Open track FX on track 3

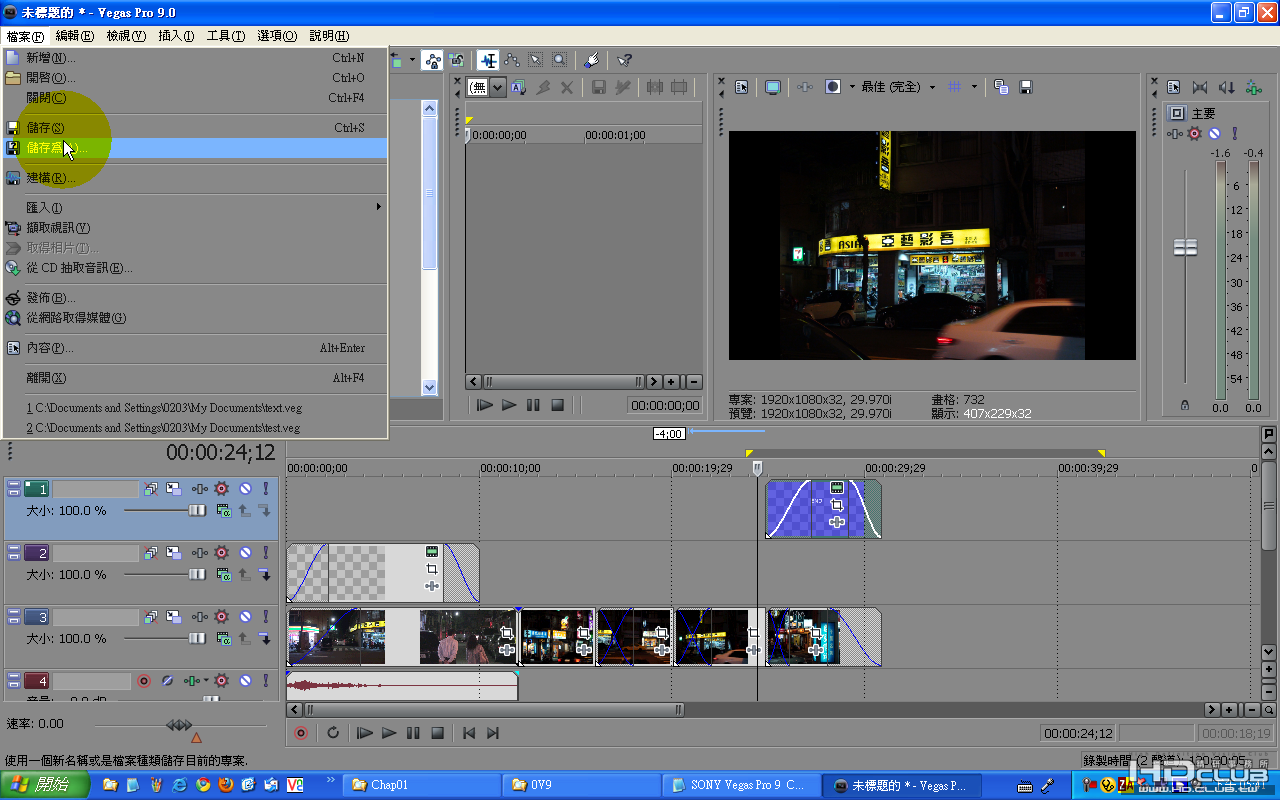[x=222, y=617]
